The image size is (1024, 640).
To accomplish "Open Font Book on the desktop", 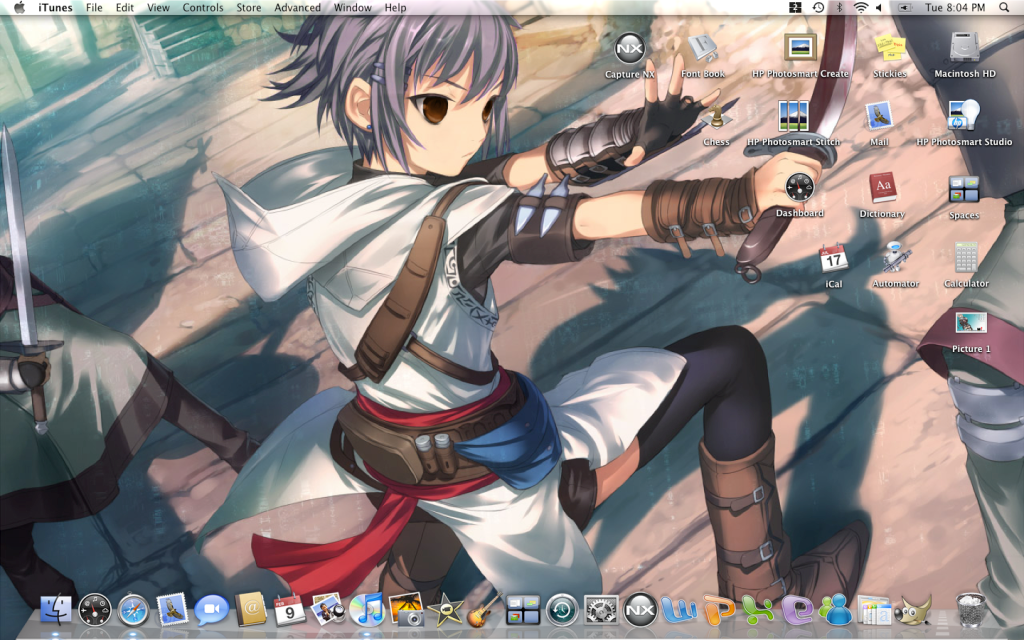I will click(x=703, y=49).
